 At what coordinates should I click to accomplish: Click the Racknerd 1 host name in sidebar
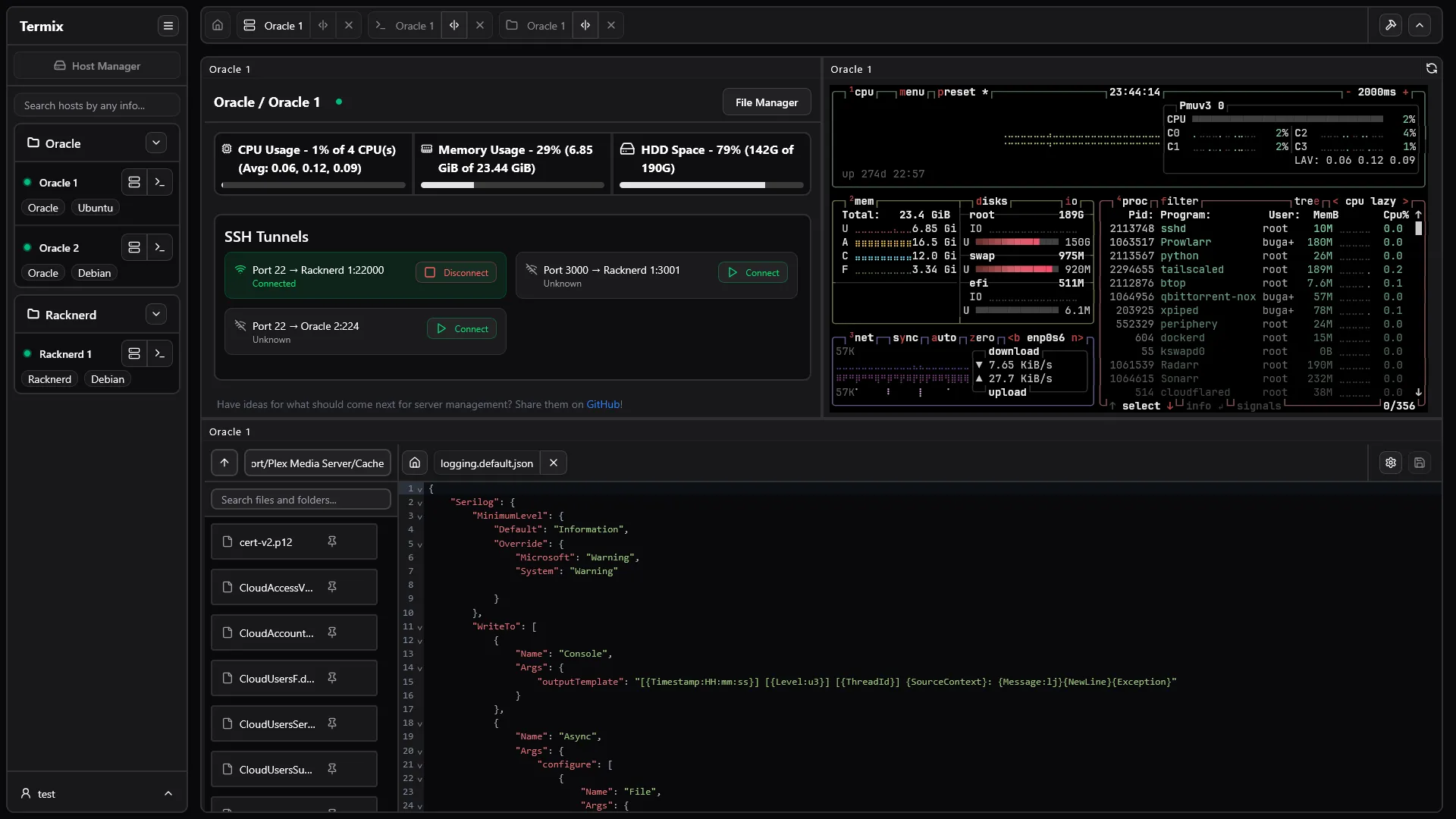pos(65,354)
